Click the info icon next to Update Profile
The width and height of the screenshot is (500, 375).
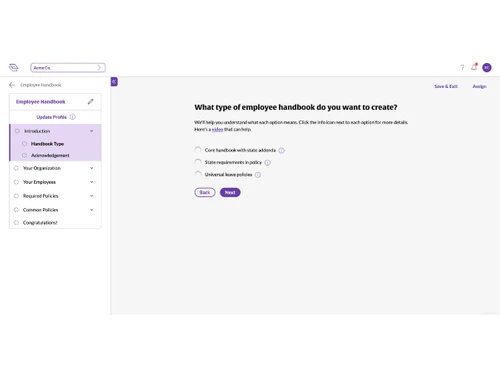[x=73, y=117]
